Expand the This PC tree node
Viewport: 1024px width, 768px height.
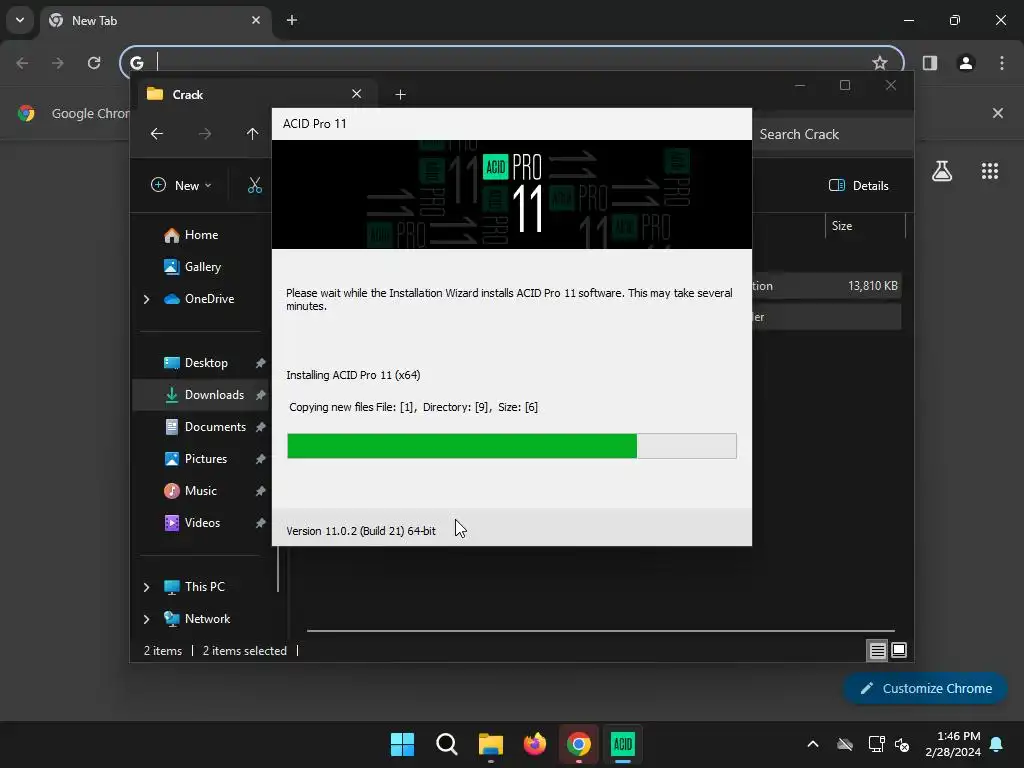coord(146,587)
